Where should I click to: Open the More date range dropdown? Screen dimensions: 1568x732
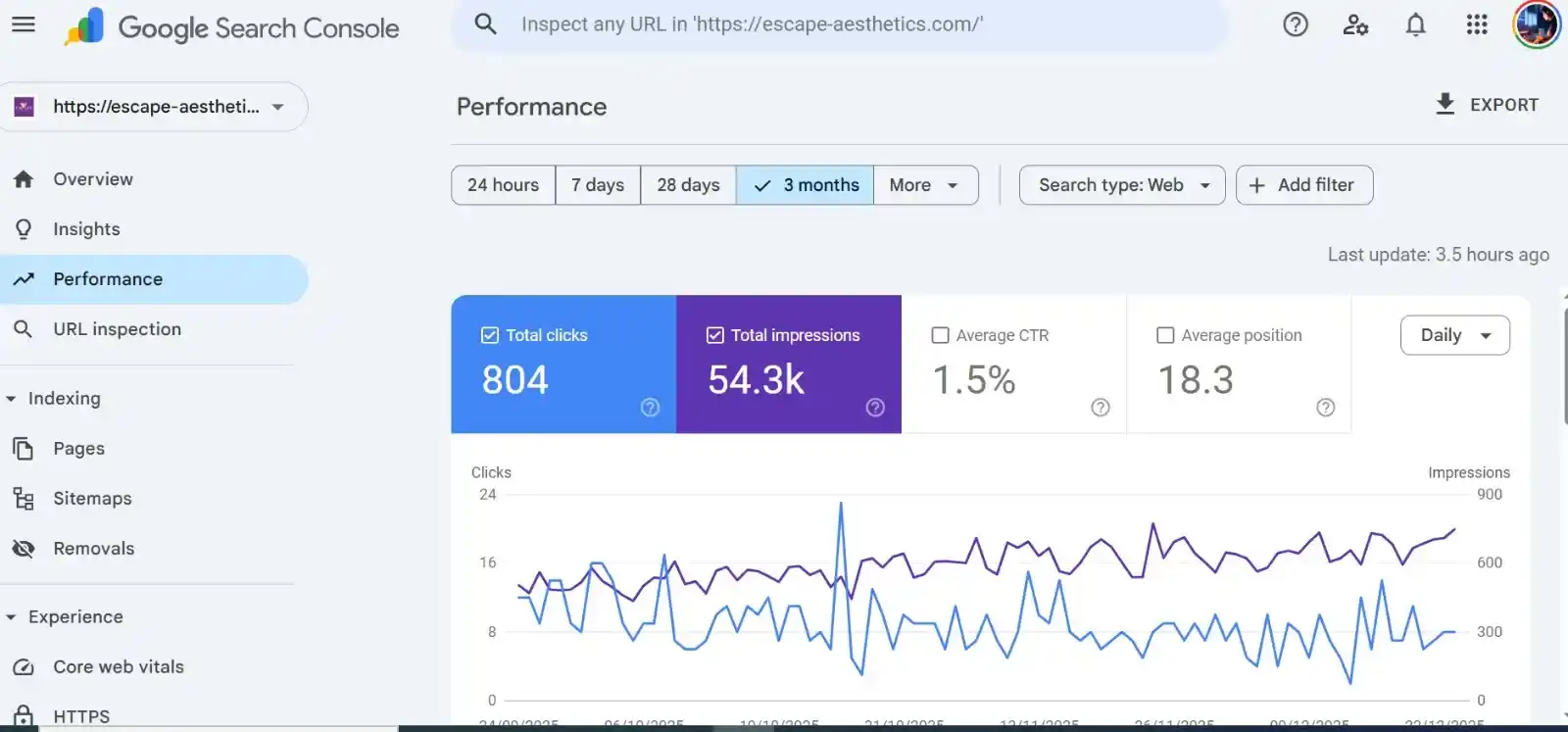(x=926, y=185)
